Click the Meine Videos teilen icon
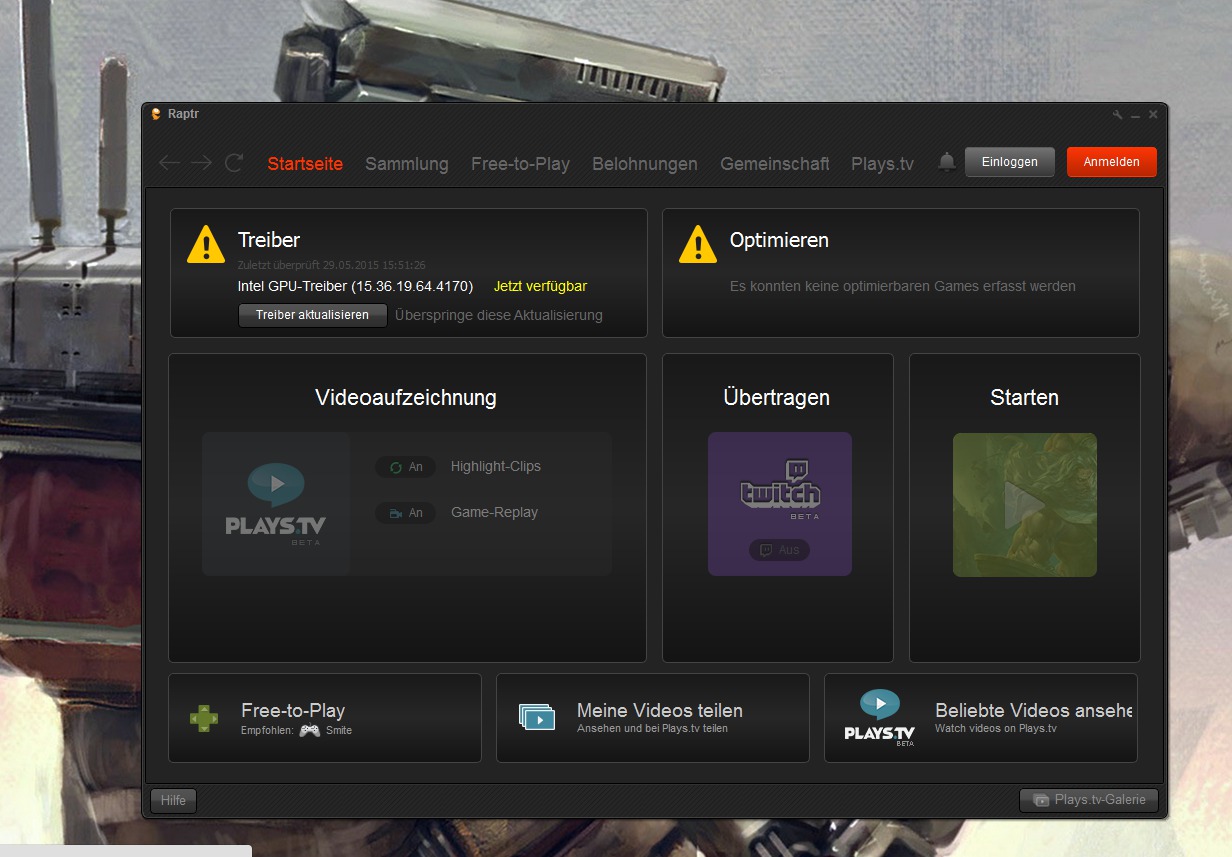This screenshot has height=857, width=1232. tap(537, 716)
